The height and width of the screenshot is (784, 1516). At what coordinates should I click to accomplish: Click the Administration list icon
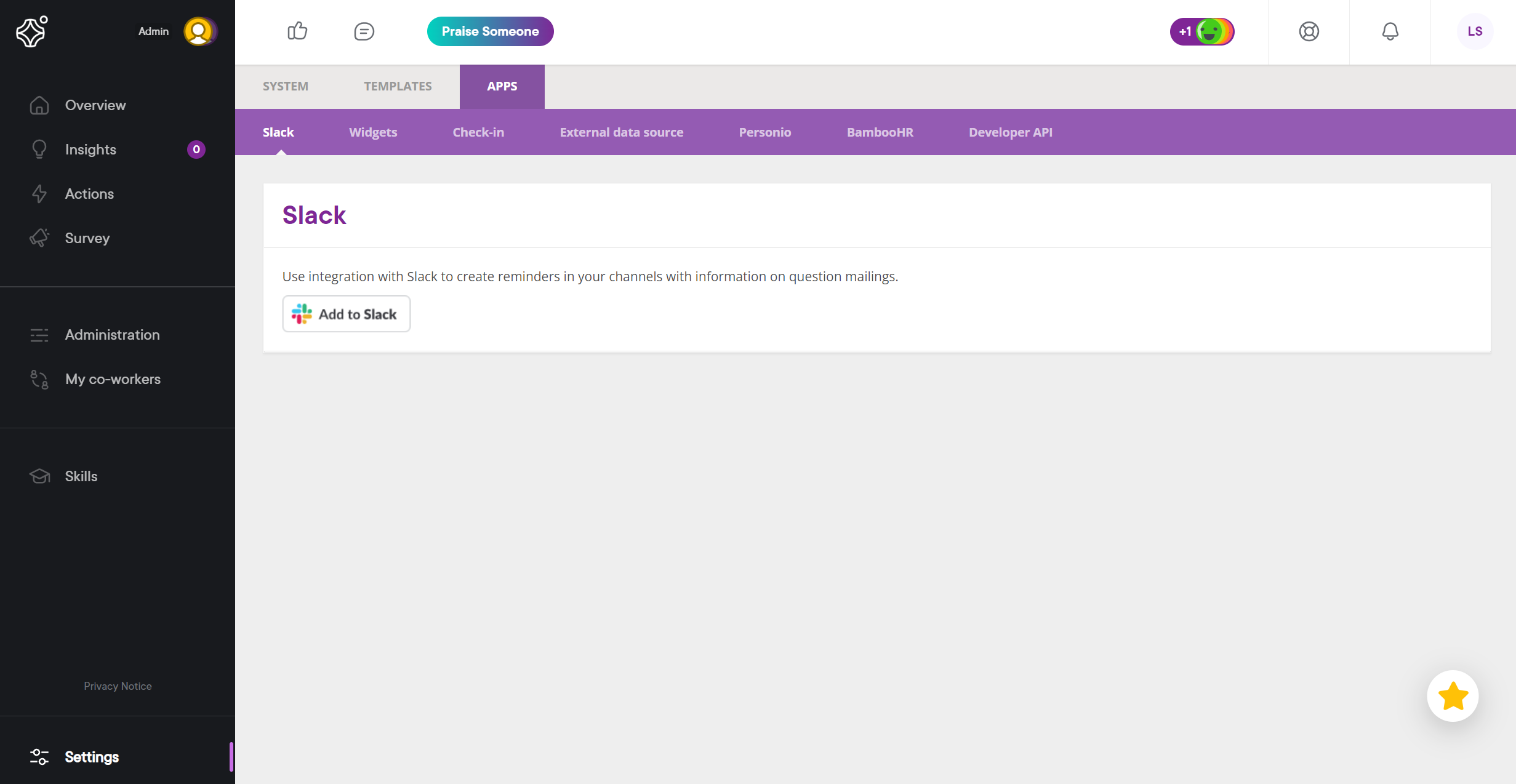(x=39, y=335)
